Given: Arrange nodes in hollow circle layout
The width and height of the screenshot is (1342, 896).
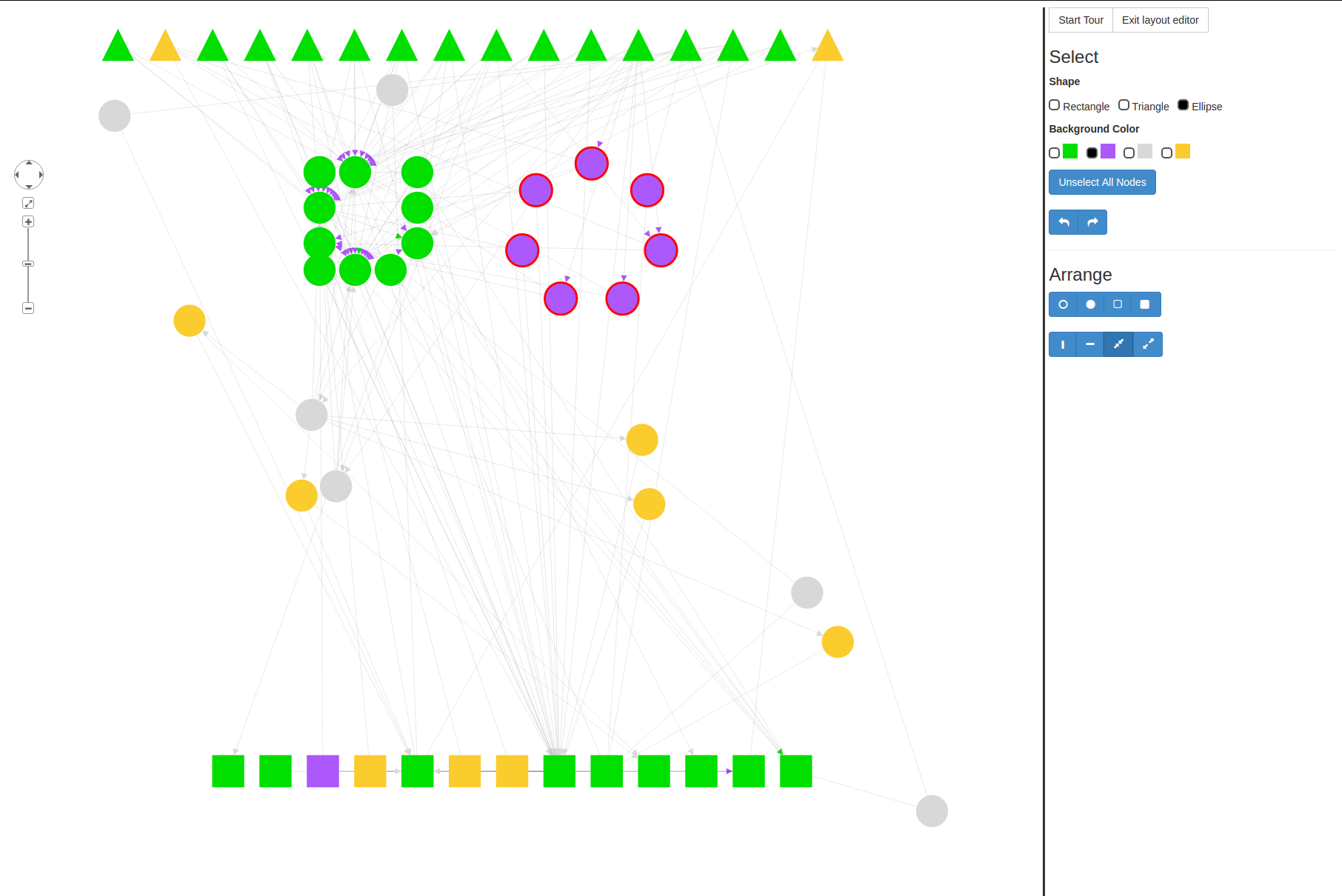Looking at the screenshot, I should 1063,304.
